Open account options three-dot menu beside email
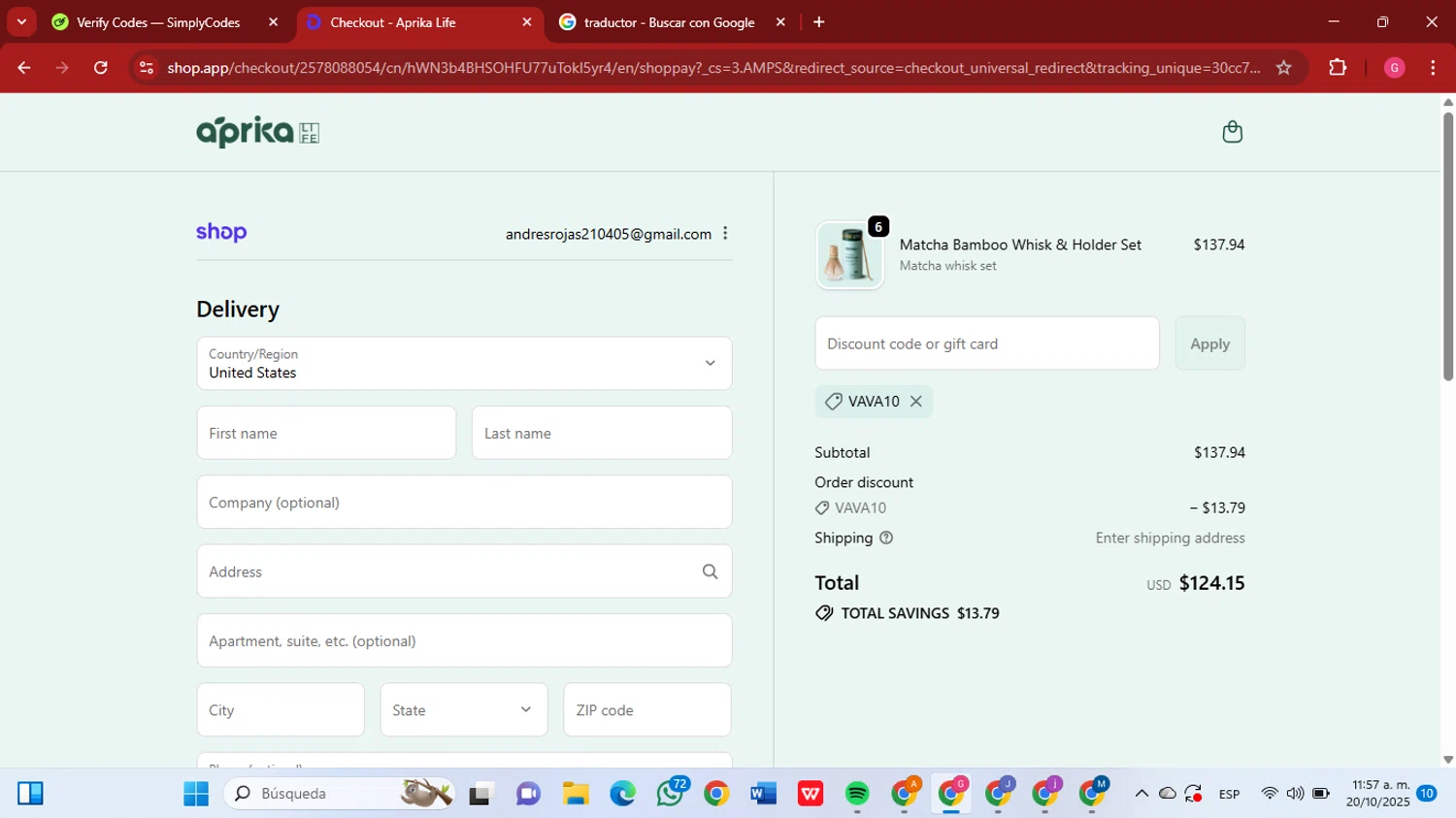The width and height of the screenshot is (1456, 818). [725, 233]
